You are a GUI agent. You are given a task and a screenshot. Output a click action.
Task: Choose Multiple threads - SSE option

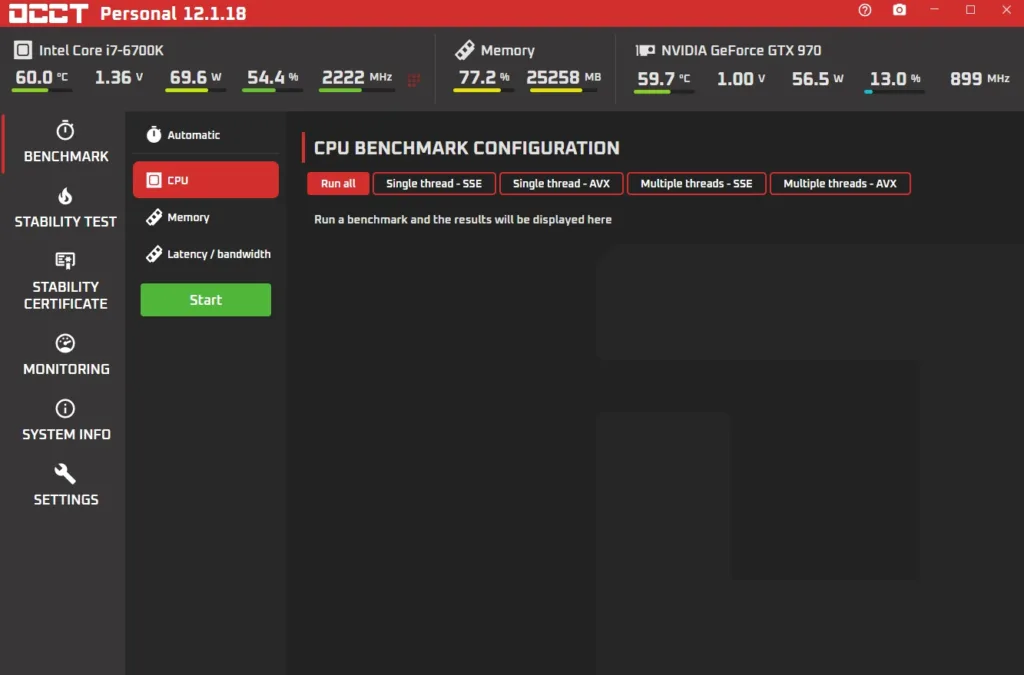696,183
